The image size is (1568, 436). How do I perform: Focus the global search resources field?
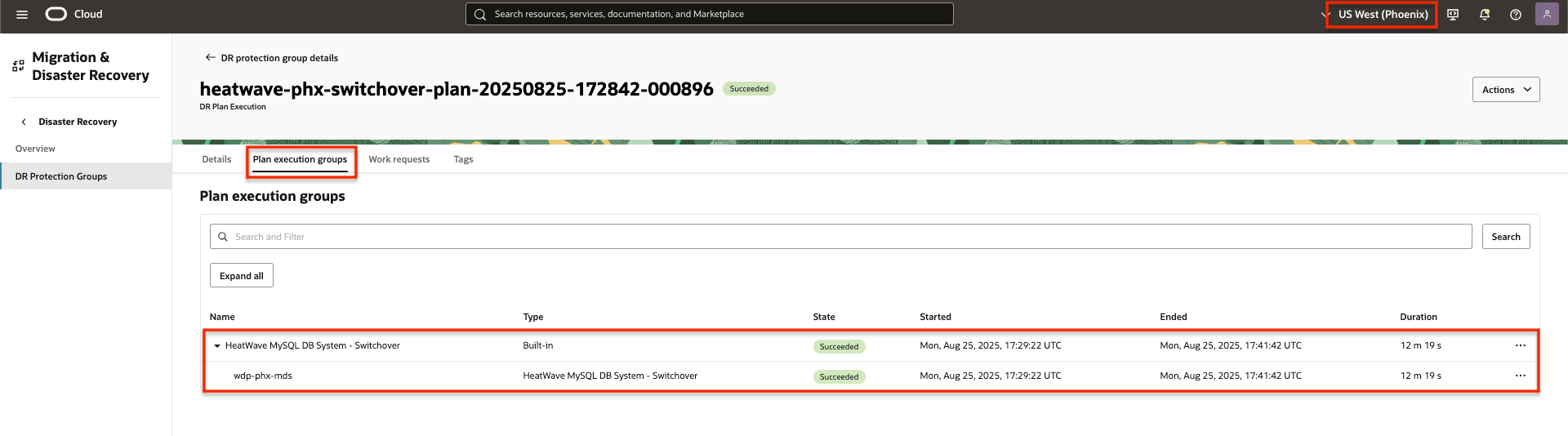tap(709, 14)
